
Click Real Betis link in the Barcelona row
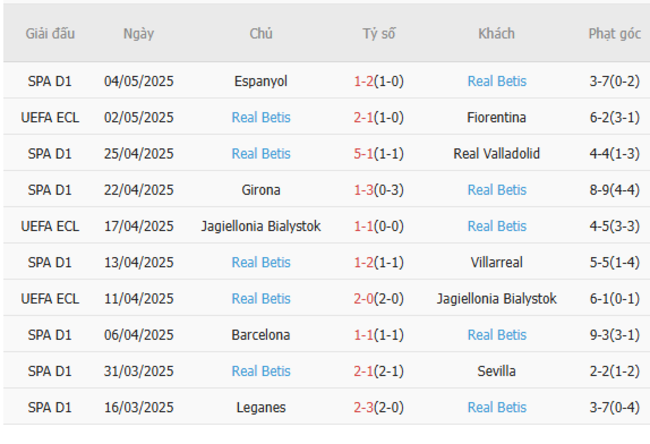click(497, 334)
